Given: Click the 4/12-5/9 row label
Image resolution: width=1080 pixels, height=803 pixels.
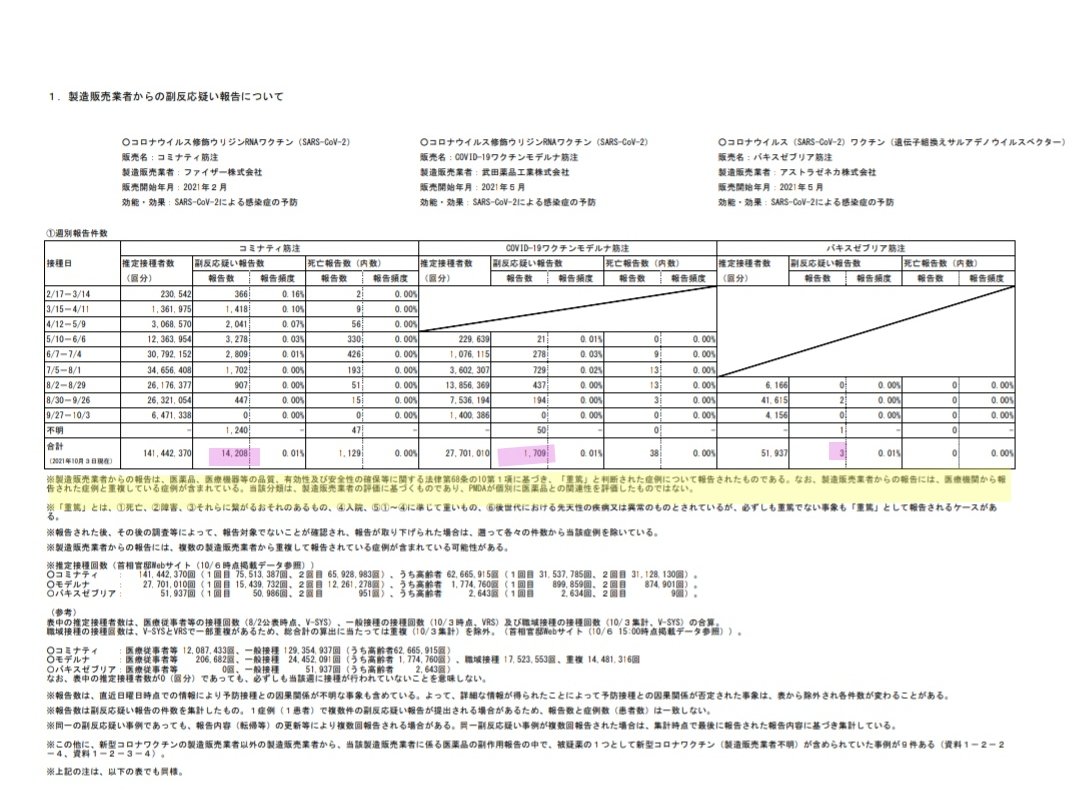Looking at the screenshot, I should pos(66,324).
